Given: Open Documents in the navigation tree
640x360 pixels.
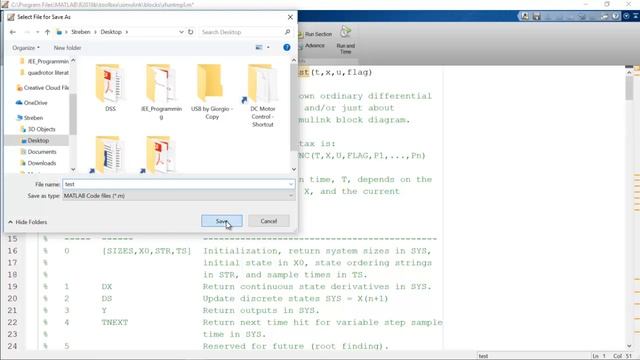Looking at the screenshot, I should pos(38,152).
